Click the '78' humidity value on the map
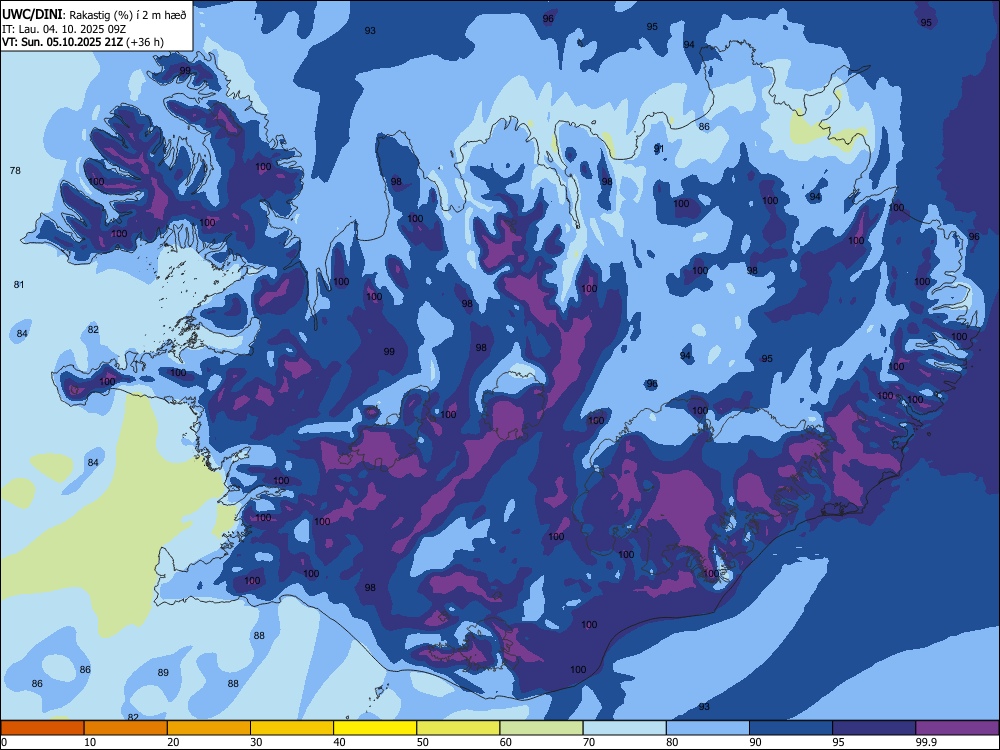 [15, 170]
